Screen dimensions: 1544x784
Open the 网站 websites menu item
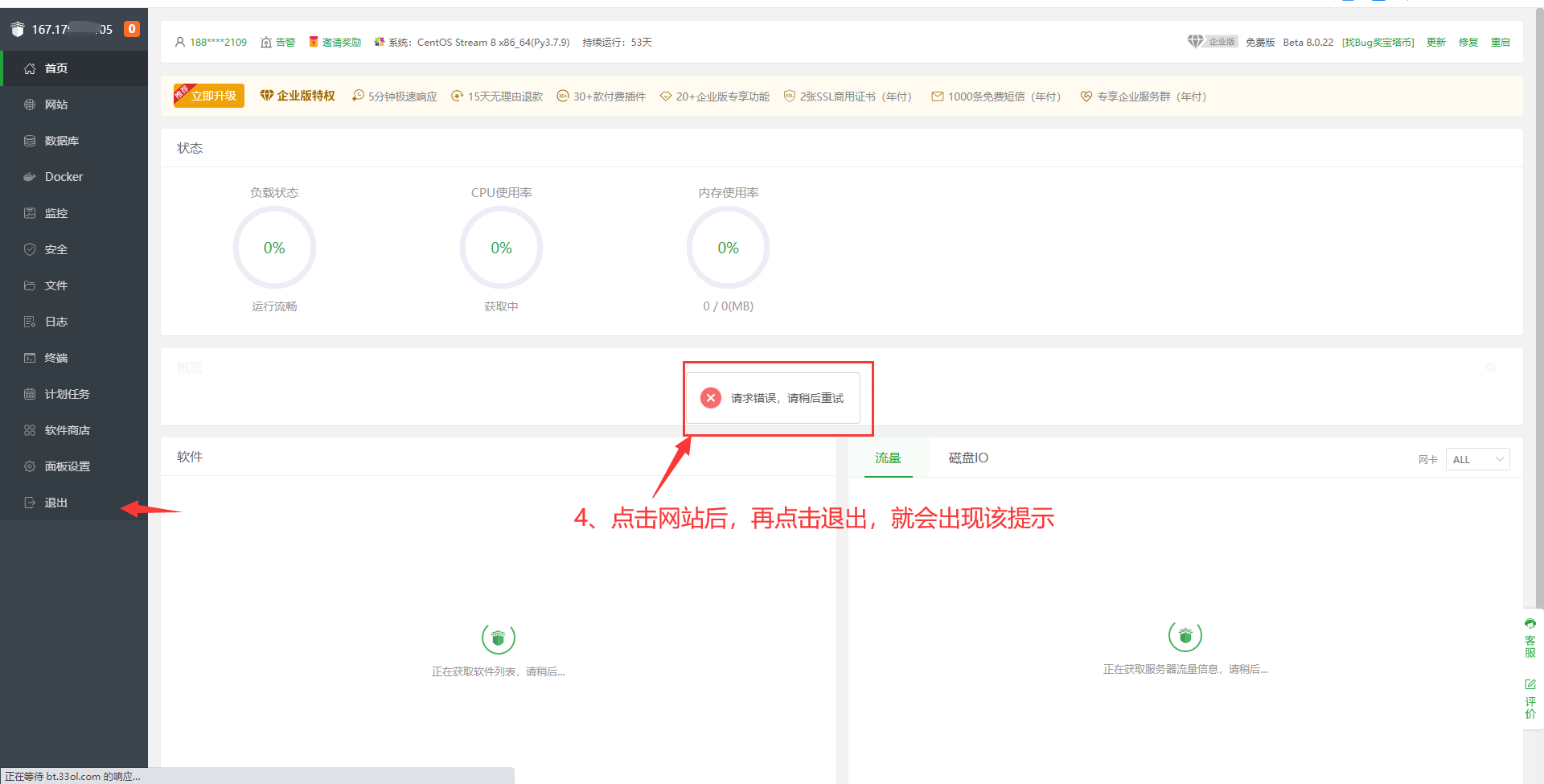click(x=74, y=105)
